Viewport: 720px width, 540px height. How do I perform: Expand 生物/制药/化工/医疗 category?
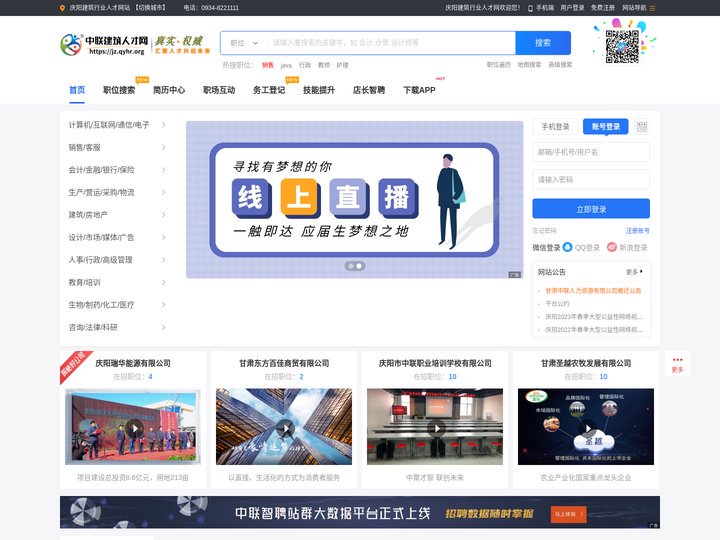163,305
